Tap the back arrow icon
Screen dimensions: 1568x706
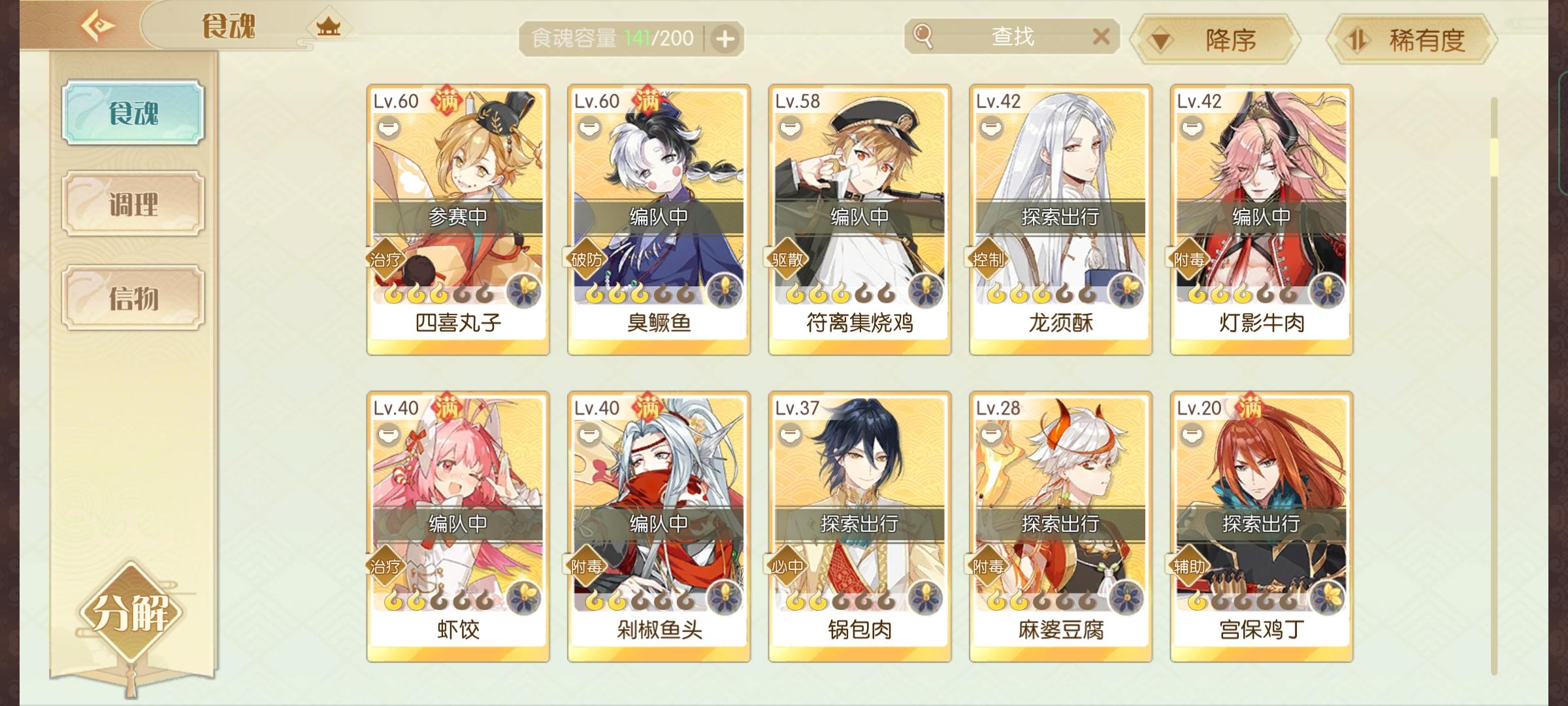coord(98,26)
